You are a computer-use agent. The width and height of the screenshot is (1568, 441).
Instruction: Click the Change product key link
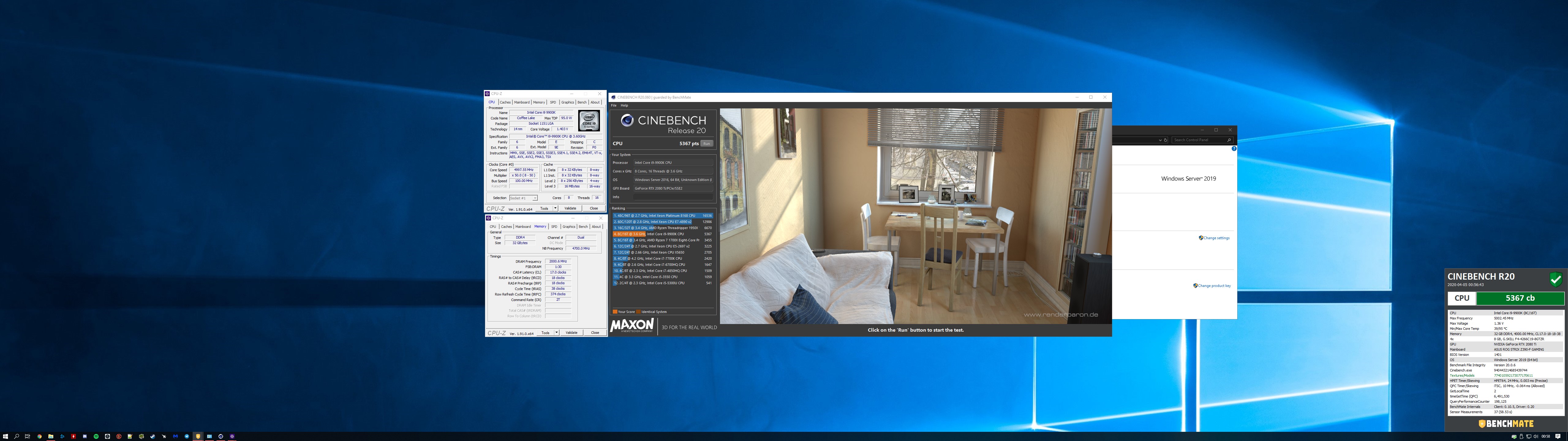1214,286
